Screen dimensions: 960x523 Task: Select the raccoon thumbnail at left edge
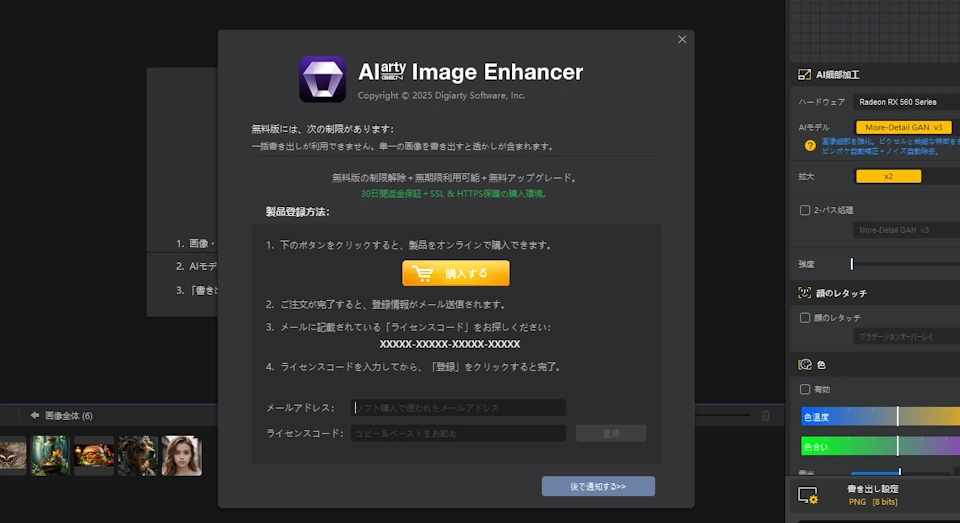[13, 456]
